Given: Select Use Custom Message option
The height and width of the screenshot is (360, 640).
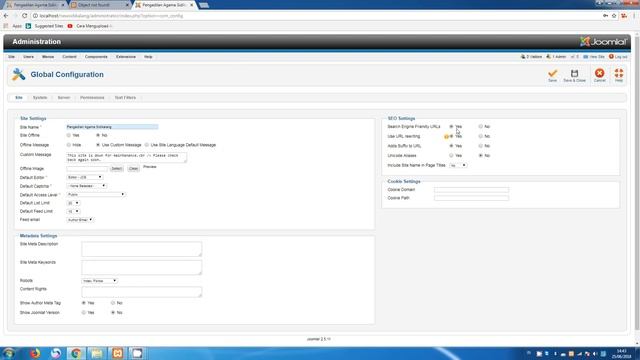Looking at the screenshot, I should point(98,145).
